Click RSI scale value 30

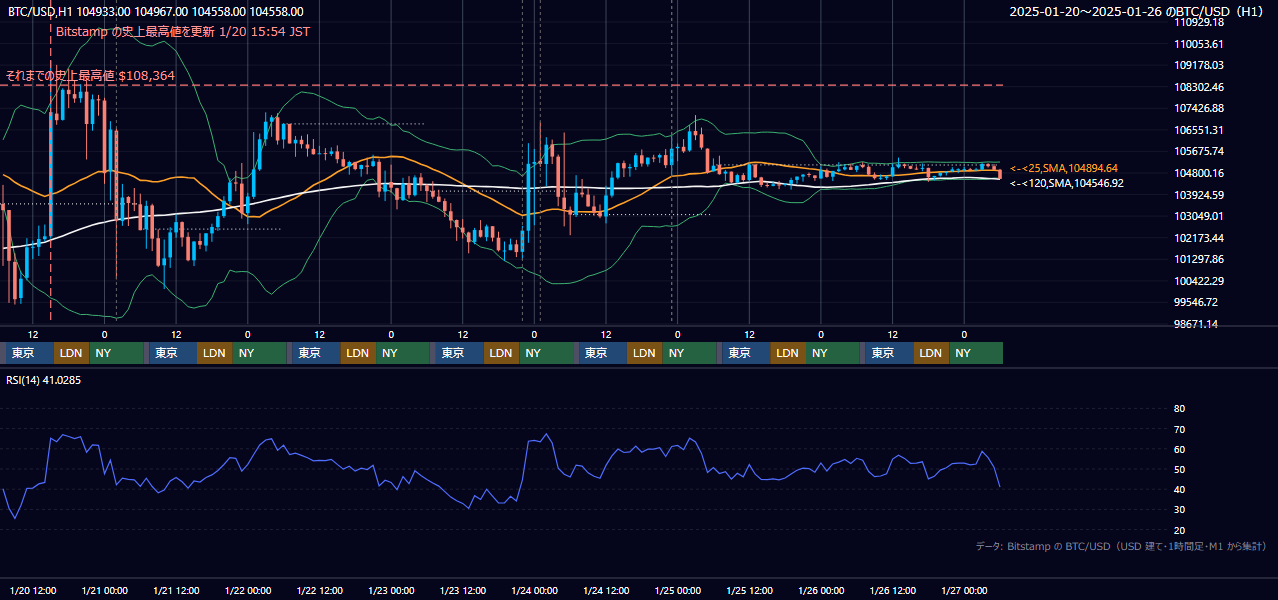(x=1179, y=510)
